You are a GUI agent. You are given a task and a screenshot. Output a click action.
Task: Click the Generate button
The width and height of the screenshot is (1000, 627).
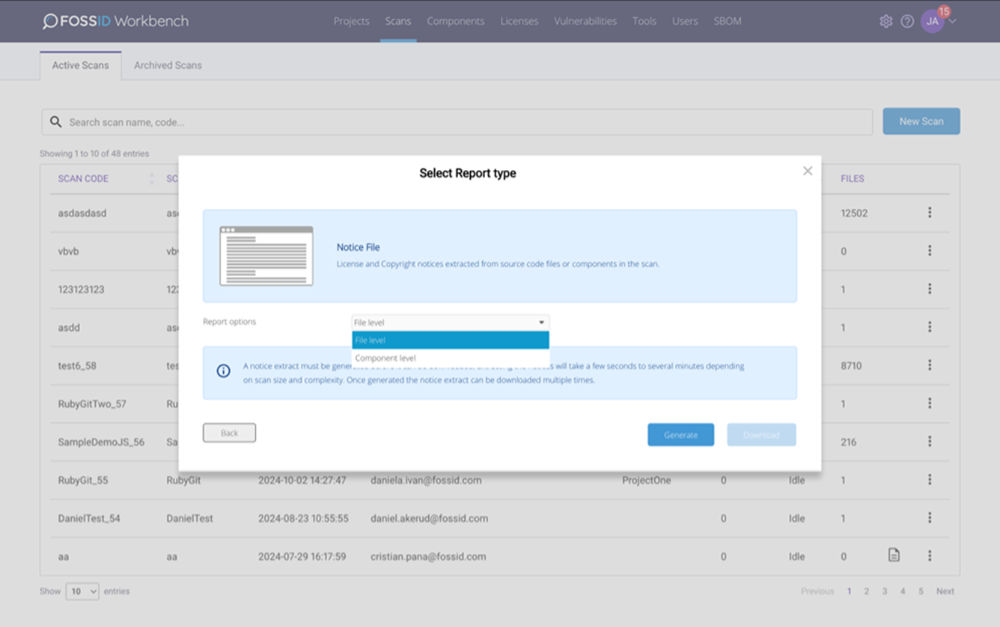click(680, 435)
